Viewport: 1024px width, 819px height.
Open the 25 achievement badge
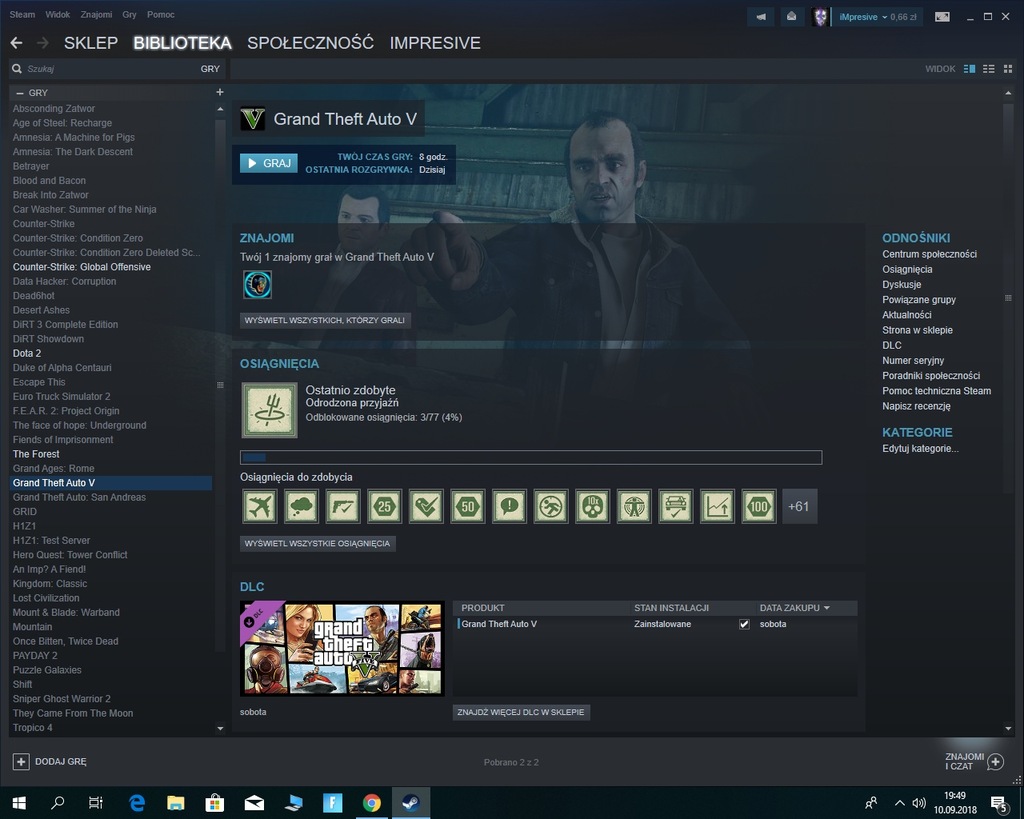[x=385, y=506]
